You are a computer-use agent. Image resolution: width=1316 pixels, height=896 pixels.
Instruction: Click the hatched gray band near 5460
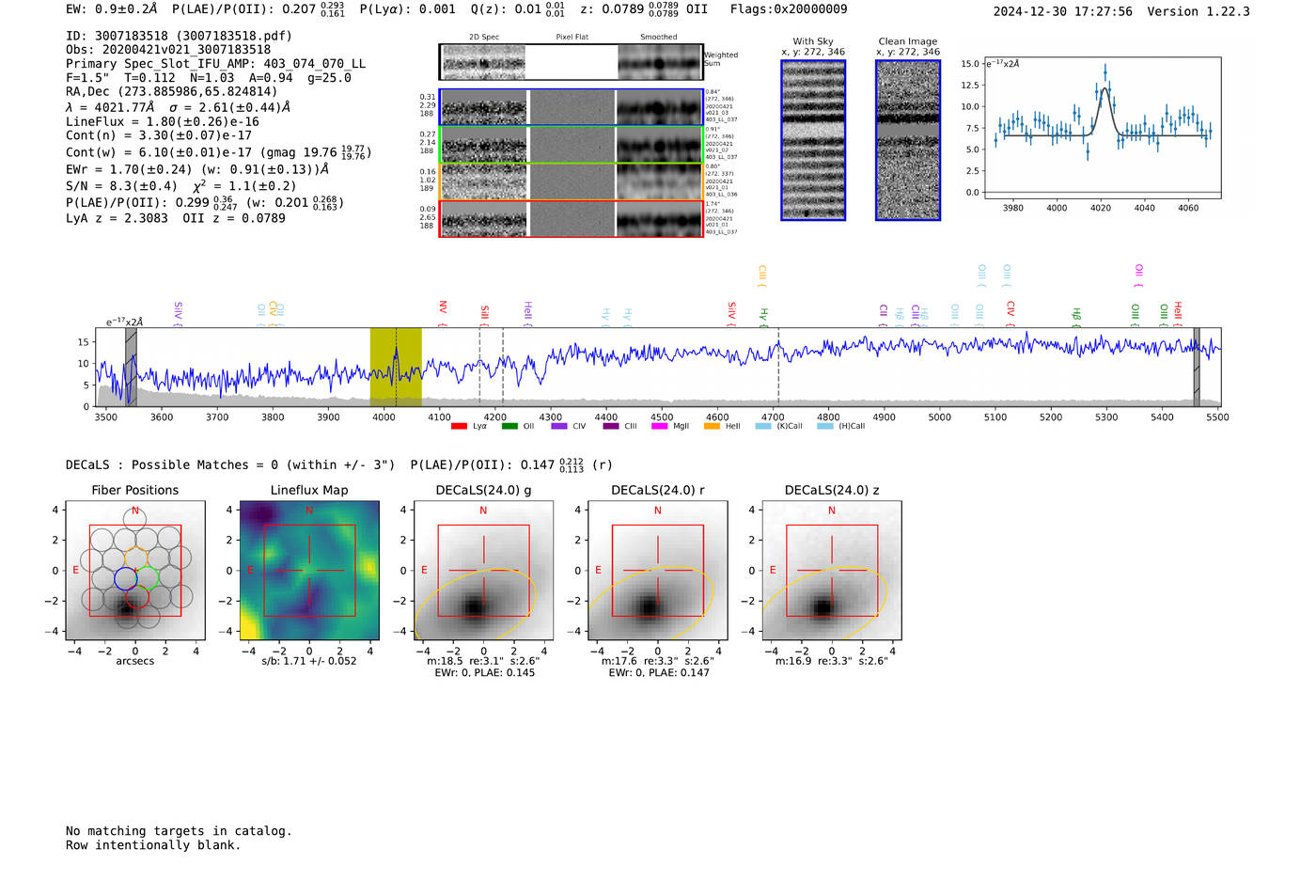[x=1197, y=368]
